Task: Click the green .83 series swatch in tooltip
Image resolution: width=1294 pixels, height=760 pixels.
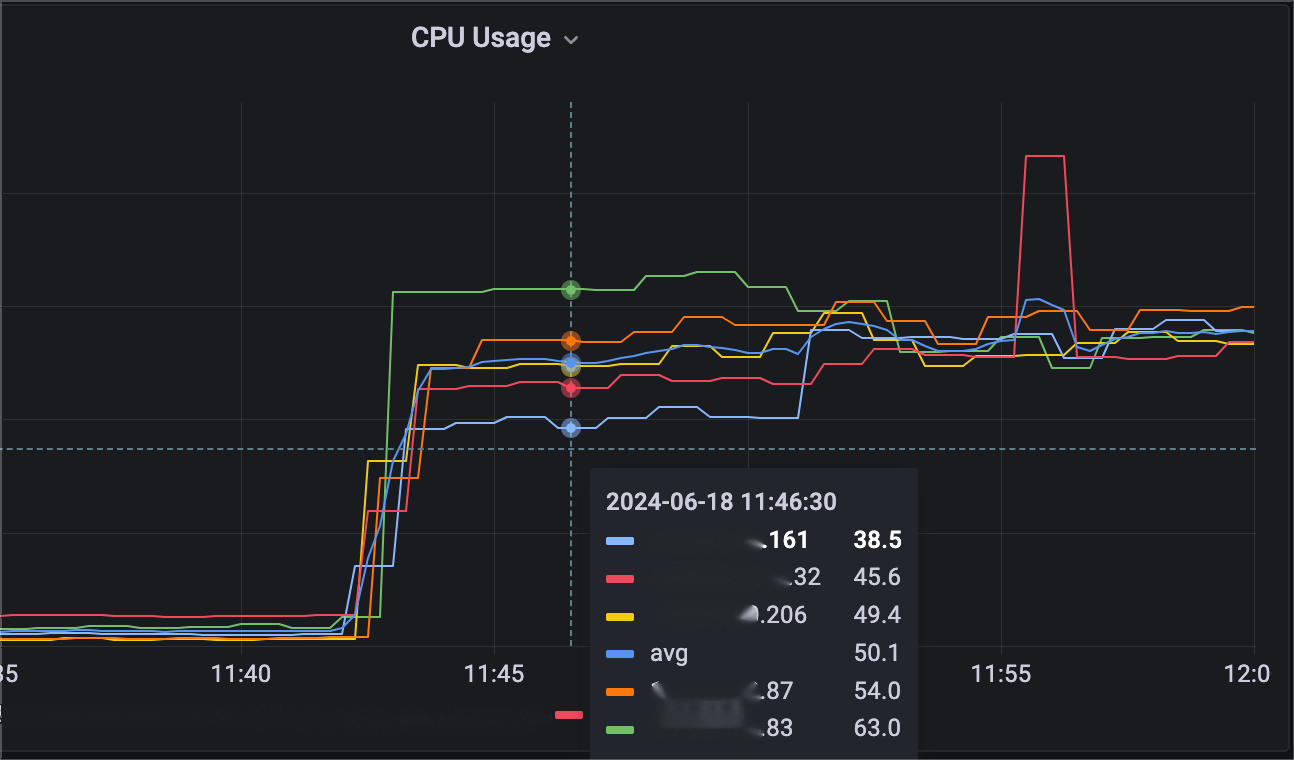Action: 620,729
